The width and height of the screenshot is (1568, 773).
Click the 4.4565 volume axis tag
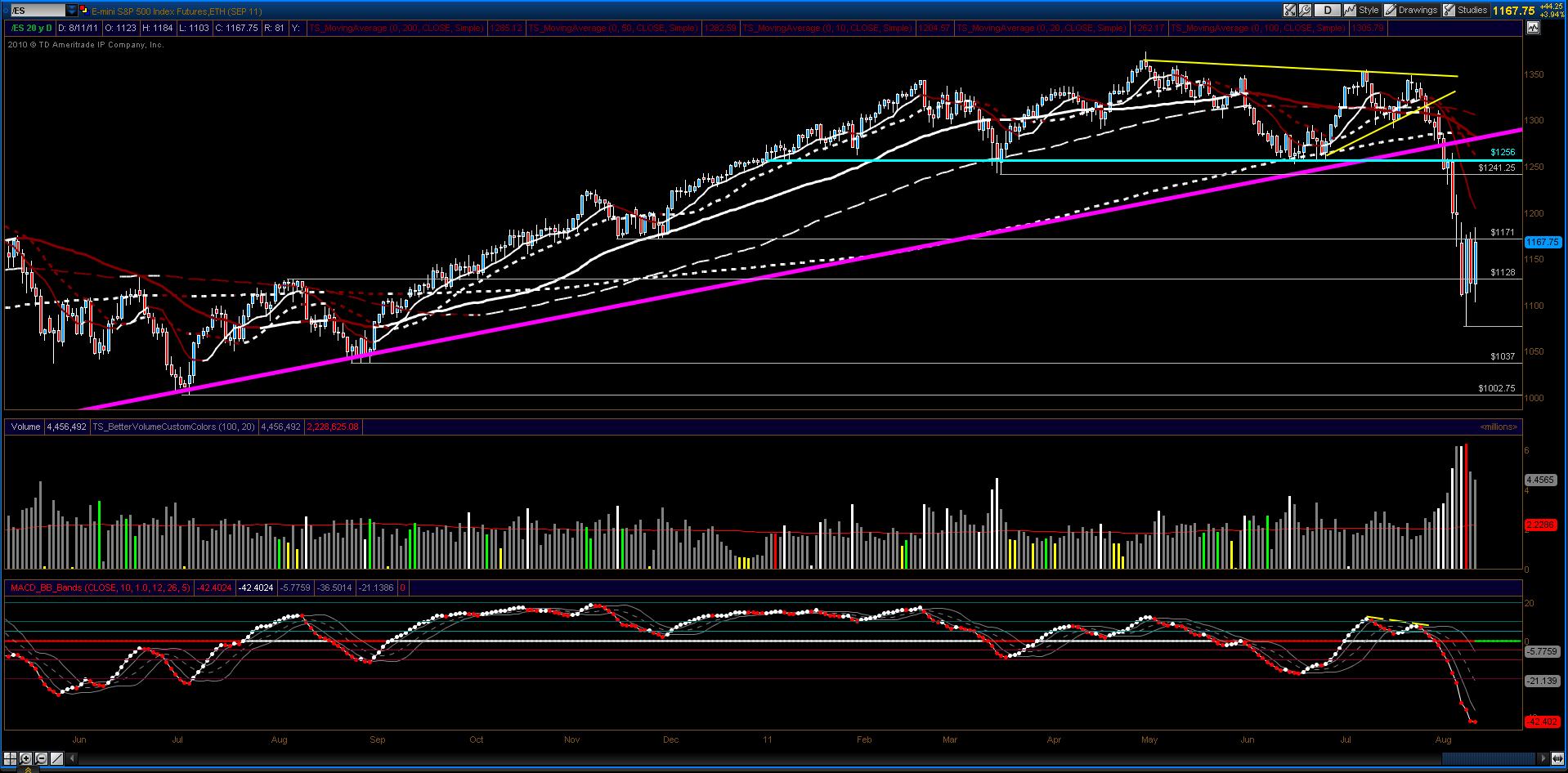[1539, 480]
